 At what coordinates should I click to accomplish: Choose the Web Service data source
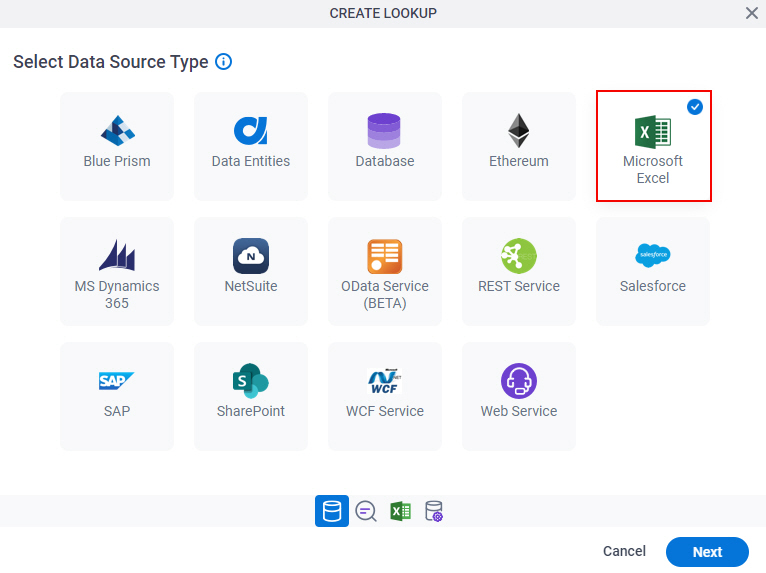tap(519, 396)
